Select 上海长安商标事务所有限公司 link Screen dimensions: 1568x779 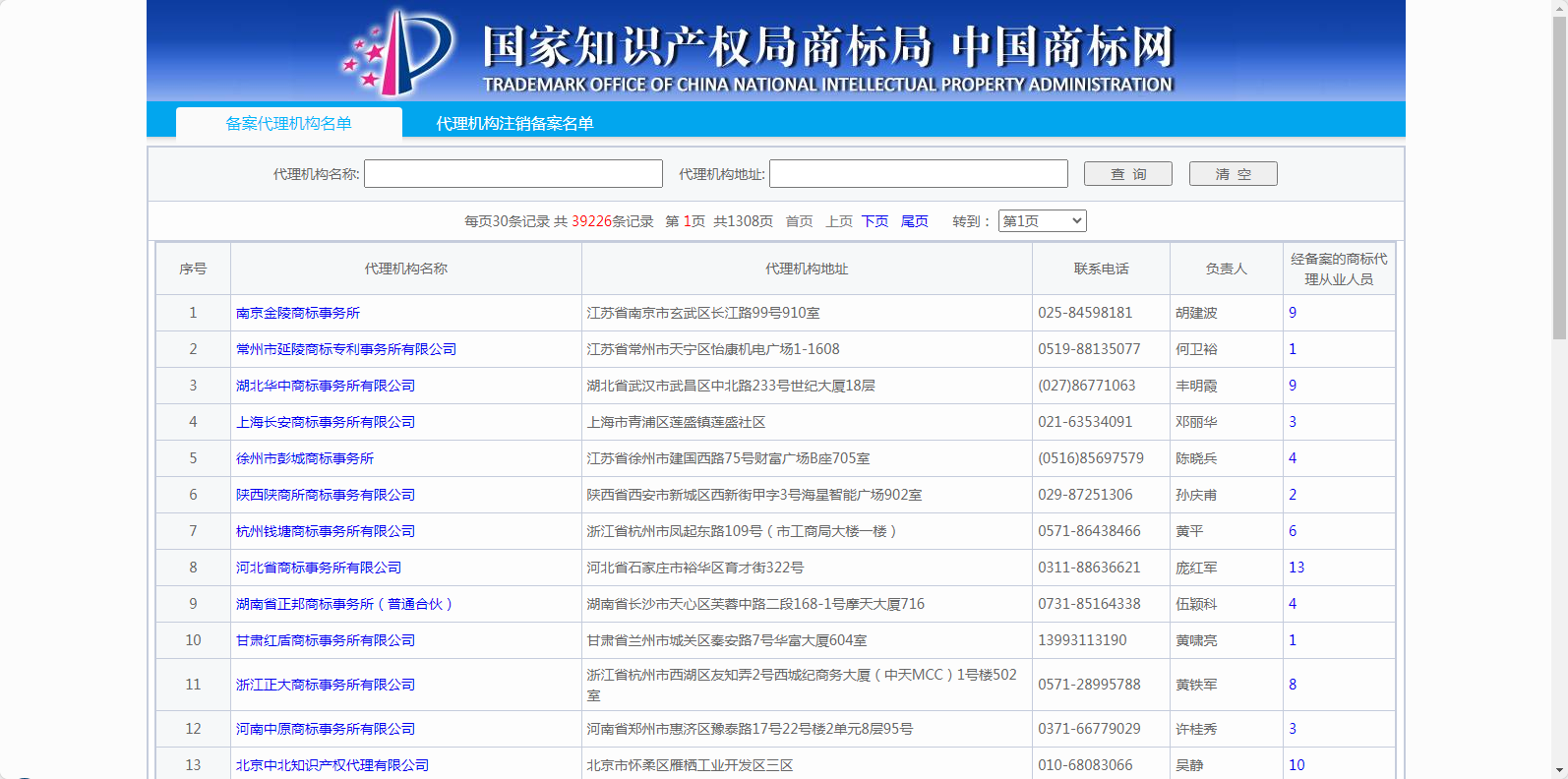tap(326, 422)
